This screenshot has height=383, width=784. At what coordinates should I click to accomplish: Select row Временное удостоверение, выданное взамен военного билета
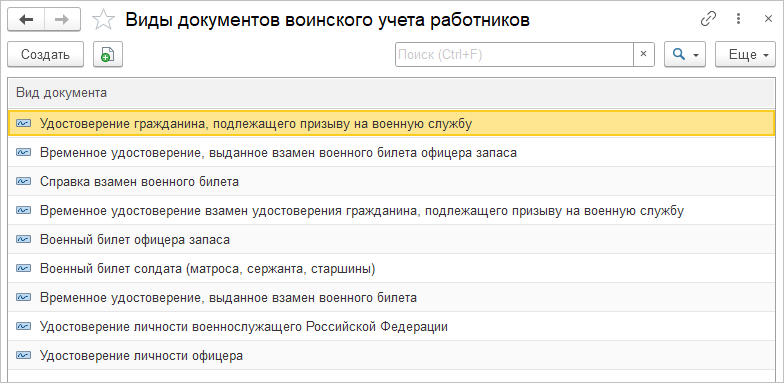click(x=392, y=298)
